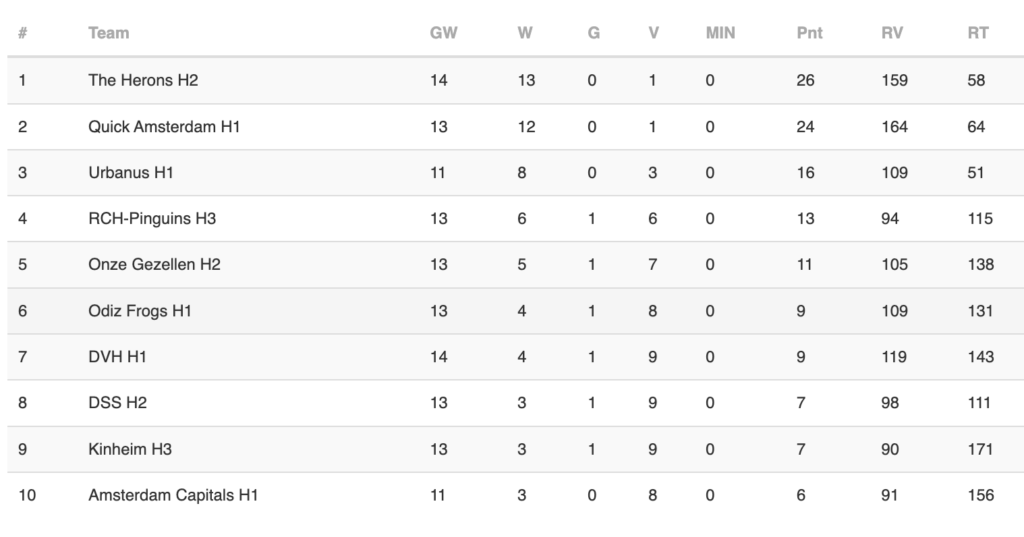This screenshot has height=537, width=1024.
Task: Click the Pnt column header
Action: coord(809,33)
